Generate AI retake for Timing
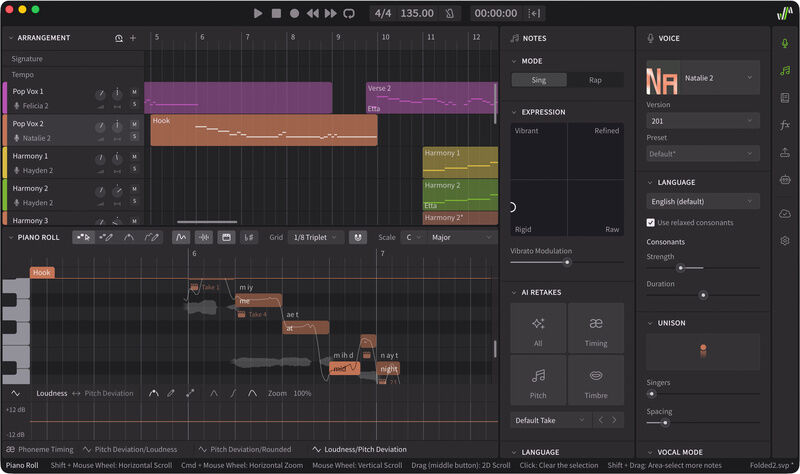The height and width of the screenshot is (474, 800). tap(596, 329)
